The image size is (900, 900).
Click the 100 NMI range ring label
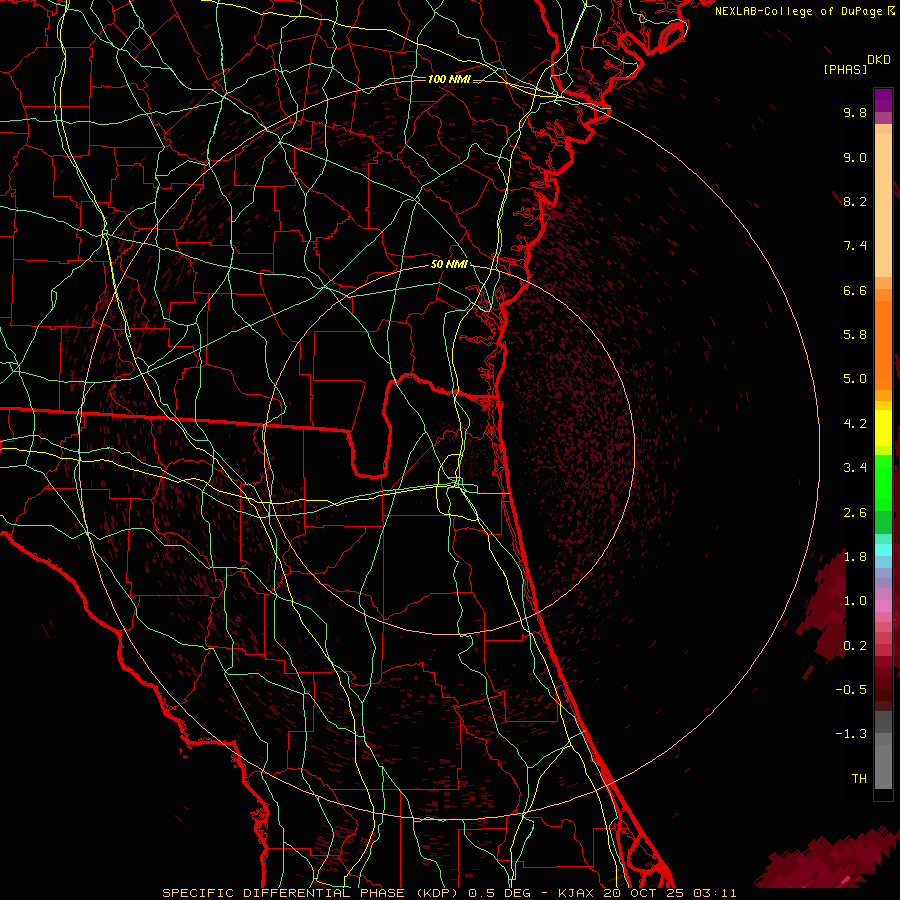[x=448, y=79]
